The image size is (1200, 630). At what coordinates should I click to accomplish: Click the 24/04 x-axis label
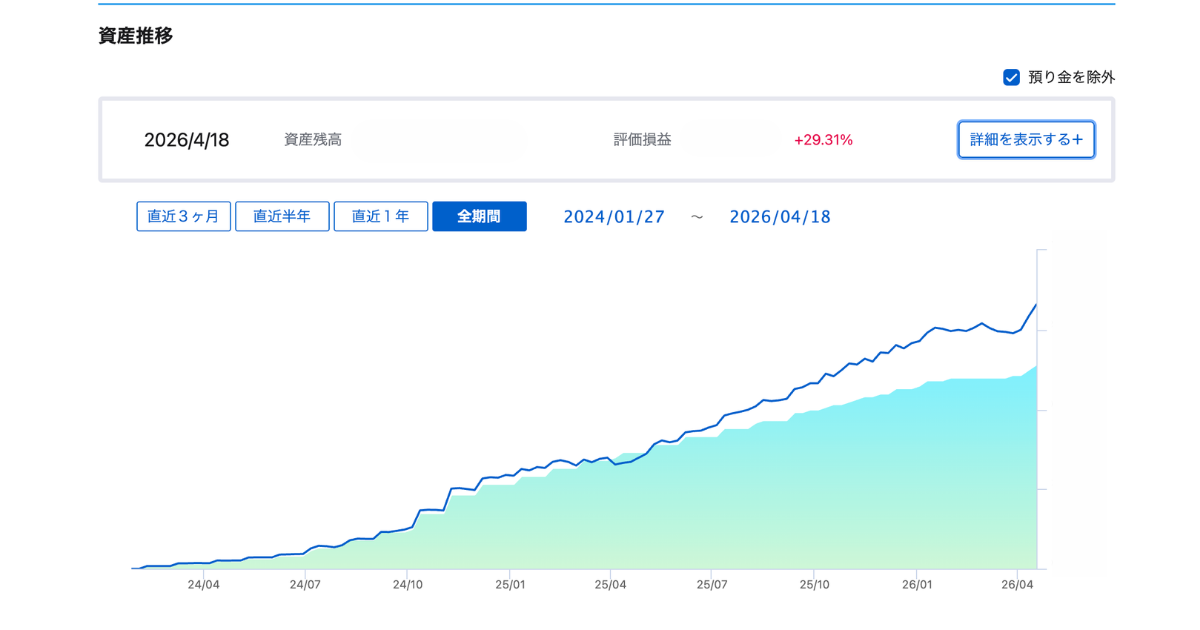204,585
